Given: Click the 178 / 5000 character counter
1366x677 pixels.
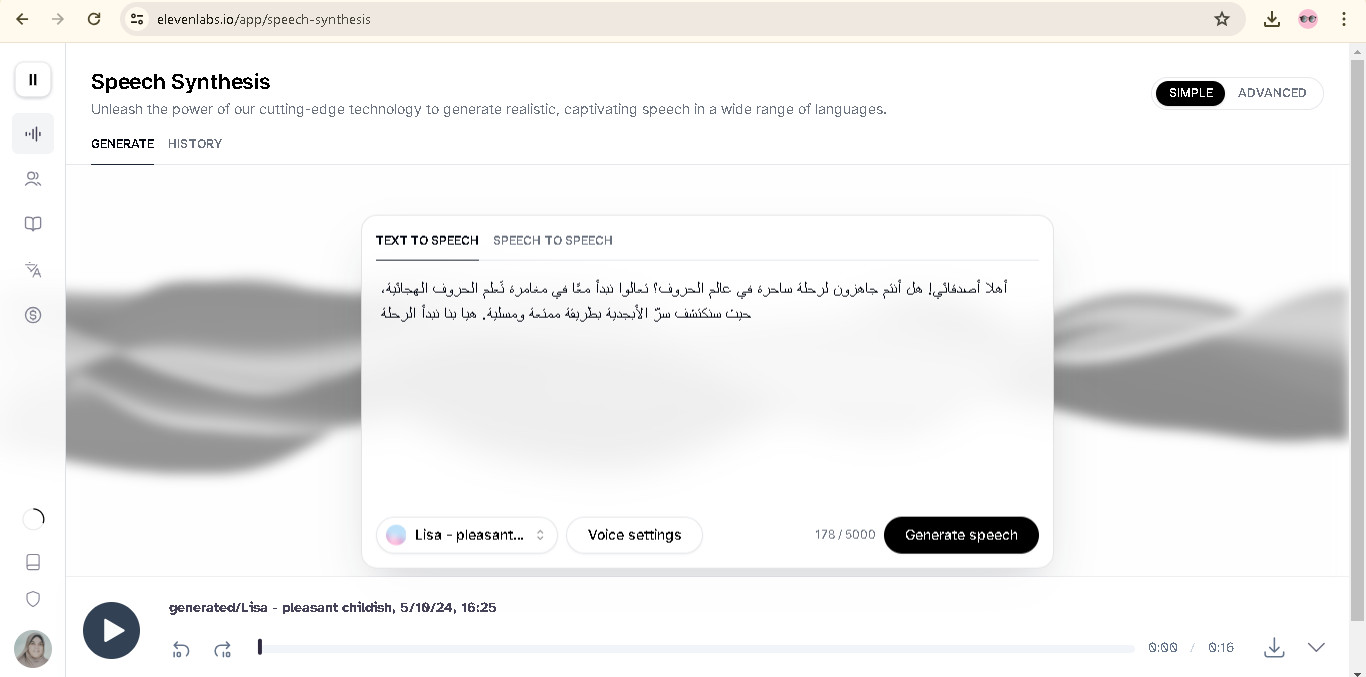Looking at the screenshot, I should pos(845,535).
